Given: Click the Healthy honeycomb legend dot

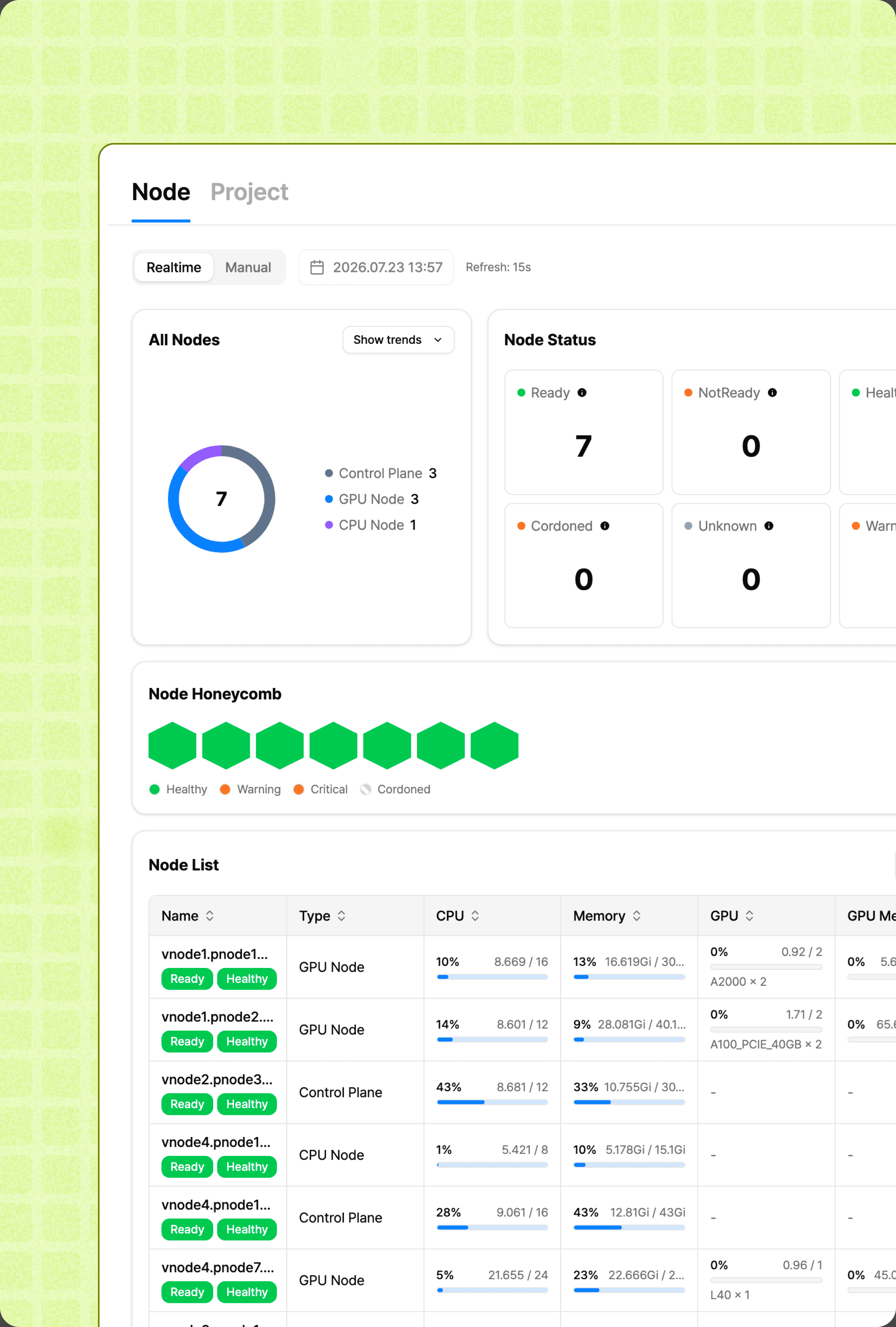Looking at the screenshot, I should click(154, 789).
